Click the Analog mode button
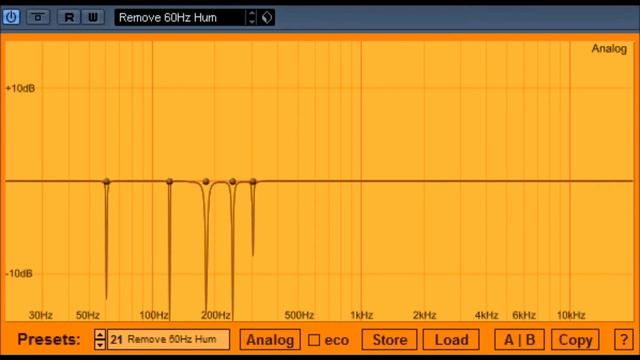 (270, 340)
